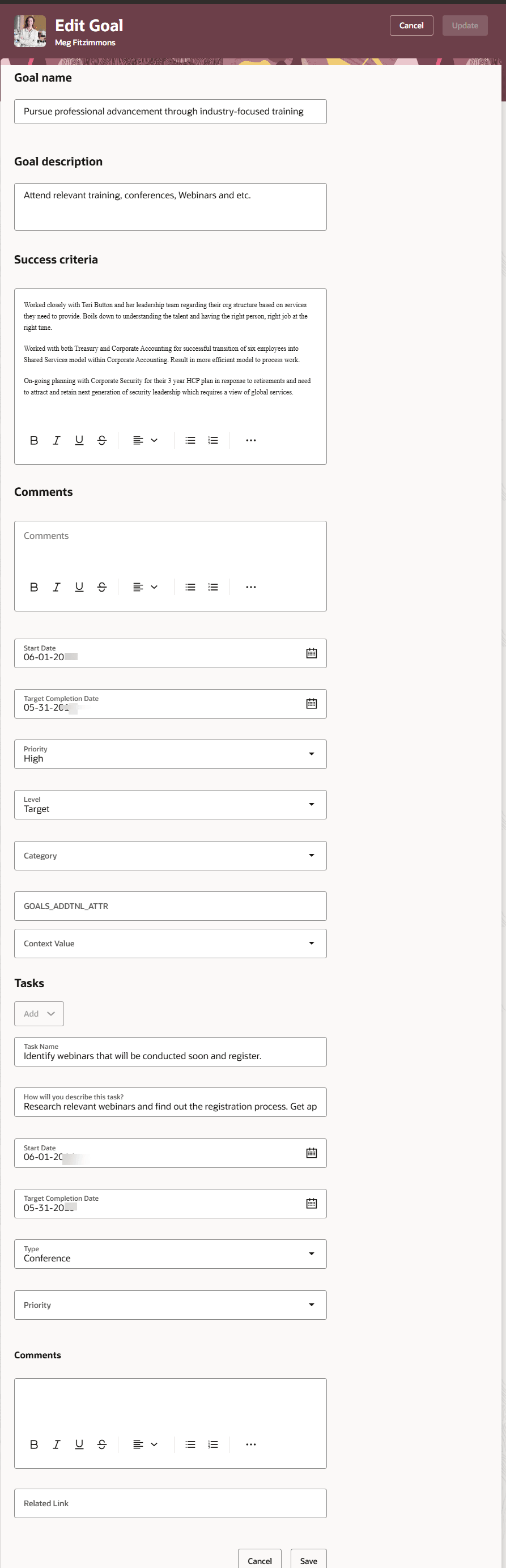Screen dimensions: 506x1568
Task: Expand the empty task Priority dropdown
Action: click(x=171, y=1304)
